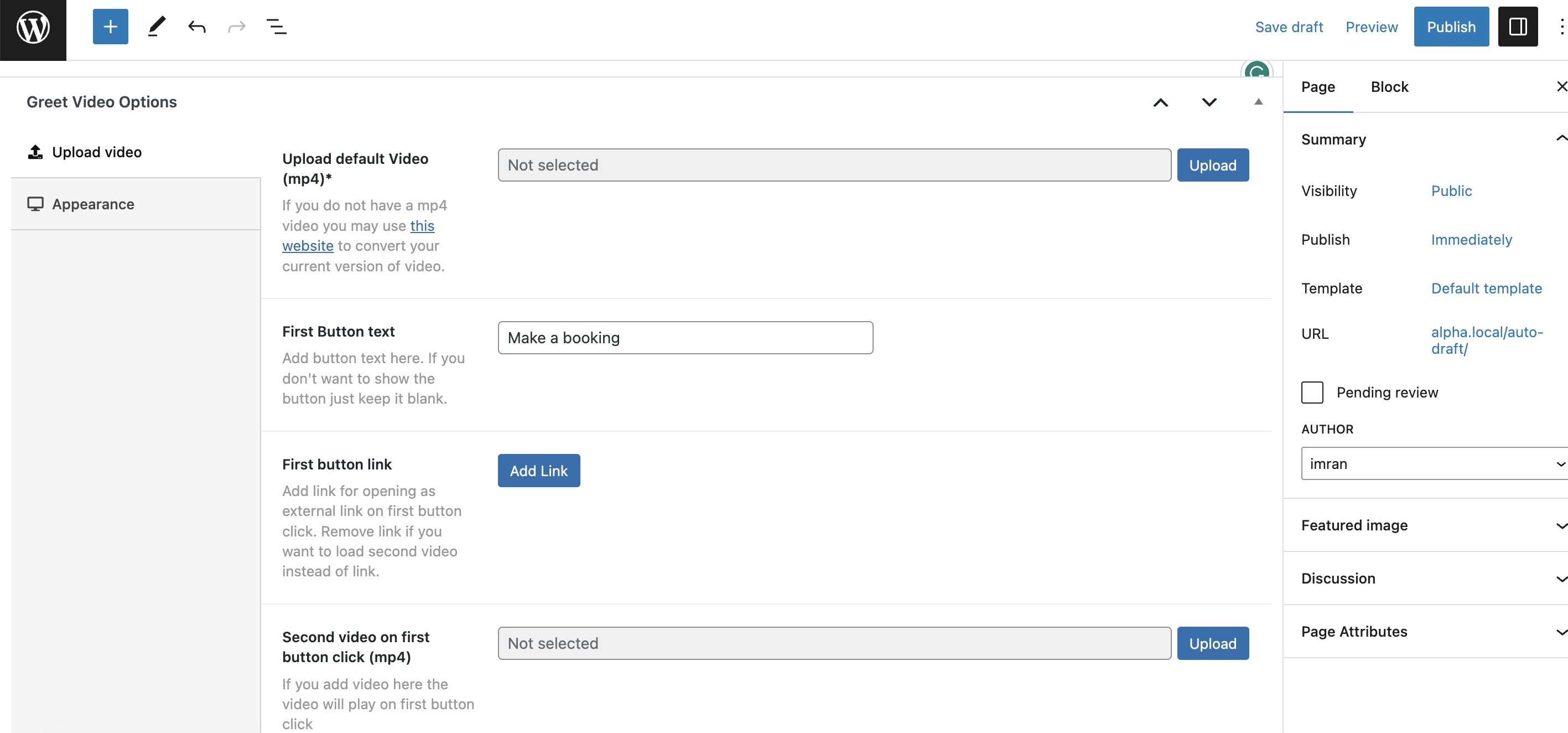Image resolution: width=1568 pixels, height=733 pixels.
Task: Click the Add Link button
Action: [539, 471]
